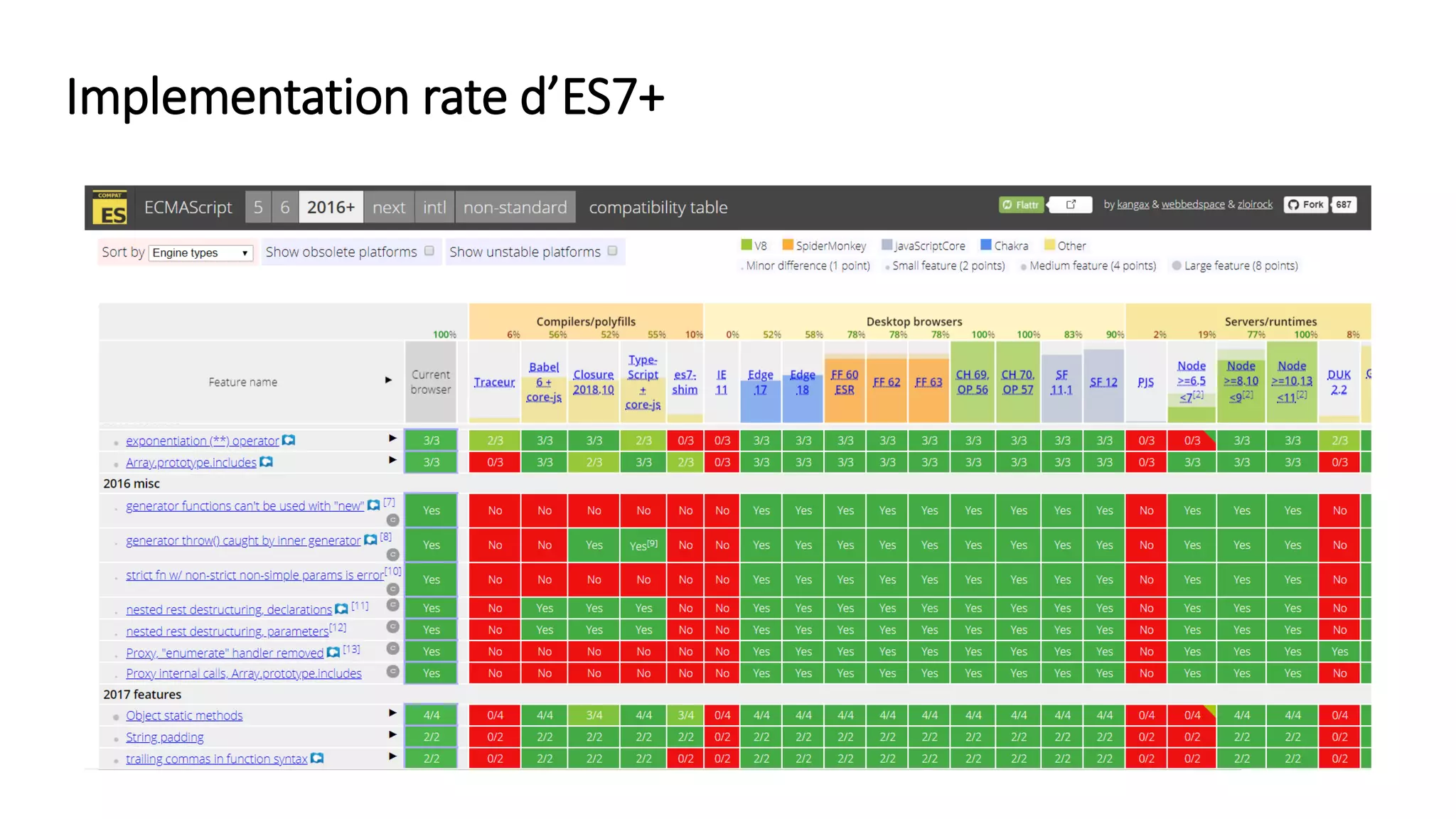Click the 'c' icon in Proxy internal calls row

[x=392, y=671]
